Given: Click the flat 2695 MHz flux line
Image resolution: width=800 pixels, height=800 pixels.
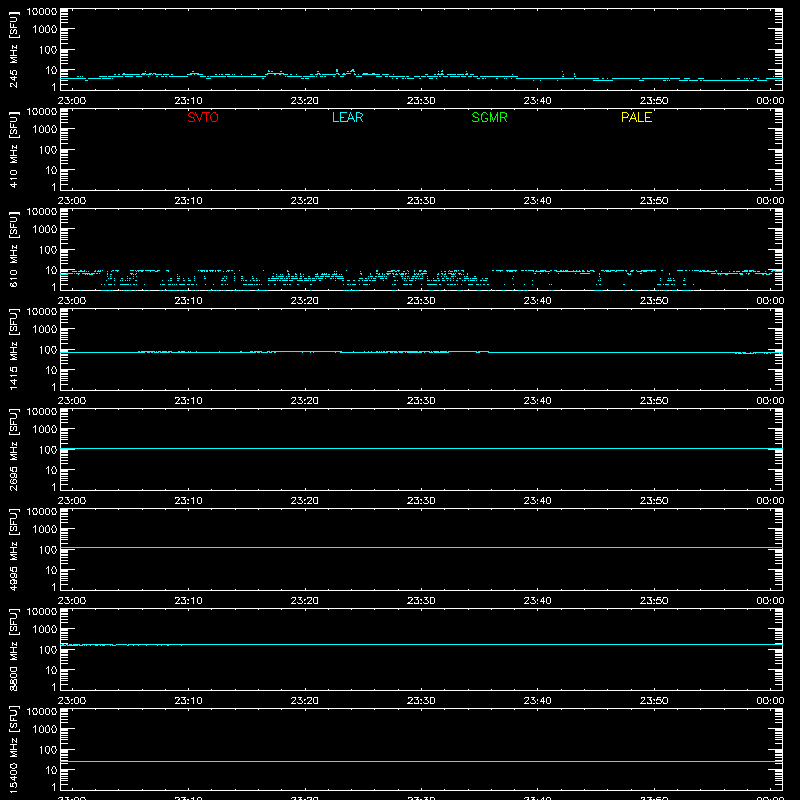Looking at the screenshot, I should [x=421, y=448].
